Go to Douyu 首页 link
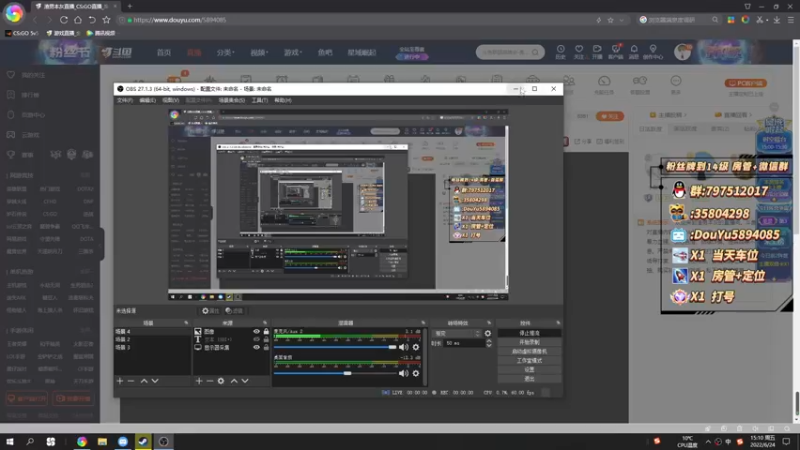The width and height of the screenshot is (800, 450). (x=164, y=53)
